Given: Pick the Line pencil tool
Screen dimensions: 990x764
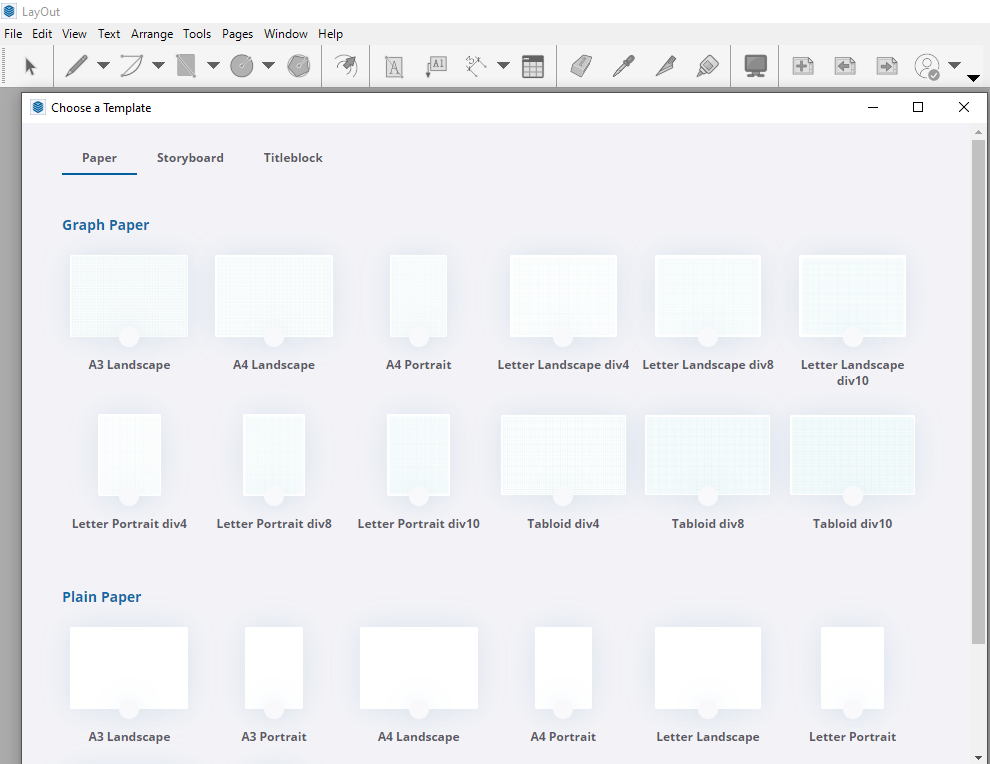Looking at the screenshot, I should [x=76, y=67].
